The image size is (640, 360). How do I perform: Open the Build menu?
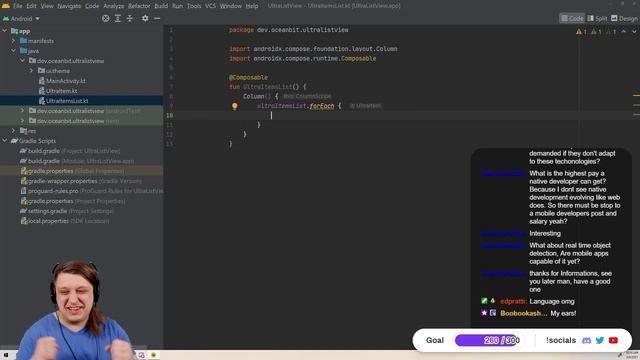161,6
